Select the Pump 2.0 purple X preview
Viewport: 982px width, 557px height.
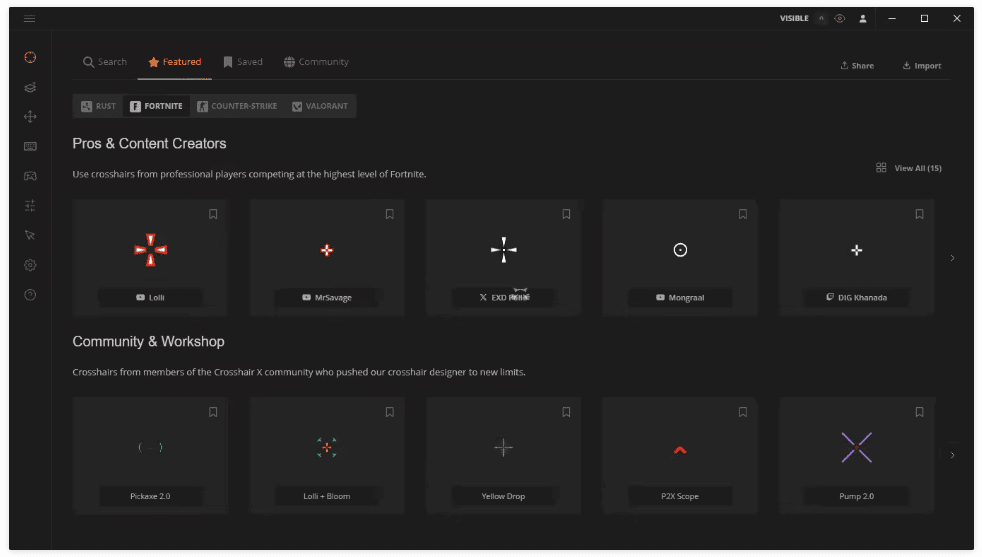(857, 447)
